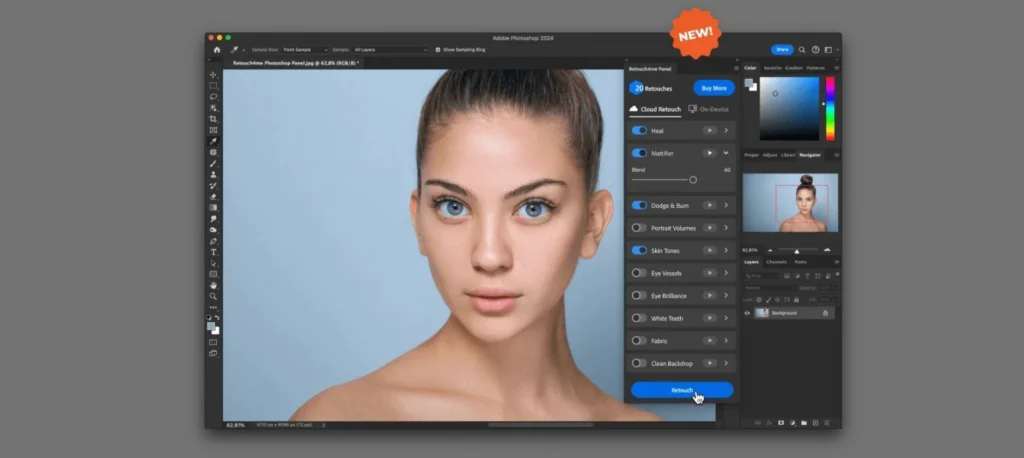Open the Sample Size dropdown

click(x=304, y=49)
